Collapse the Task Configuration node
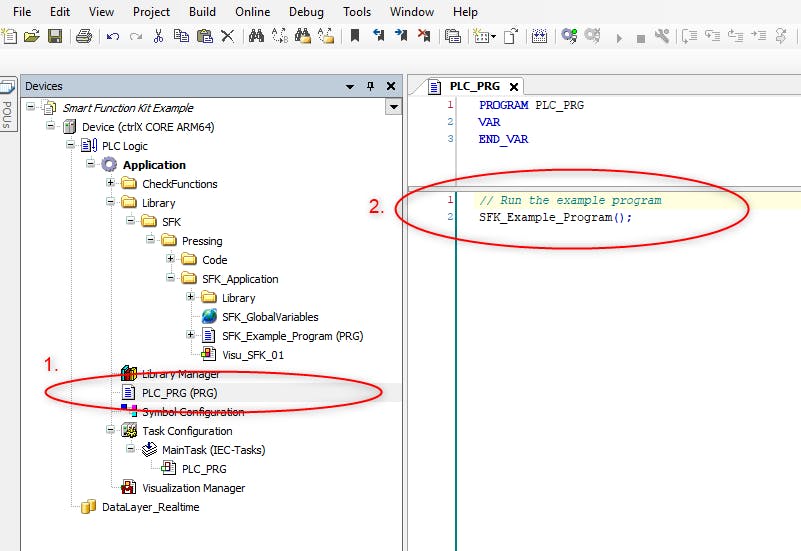 [110, 429]
